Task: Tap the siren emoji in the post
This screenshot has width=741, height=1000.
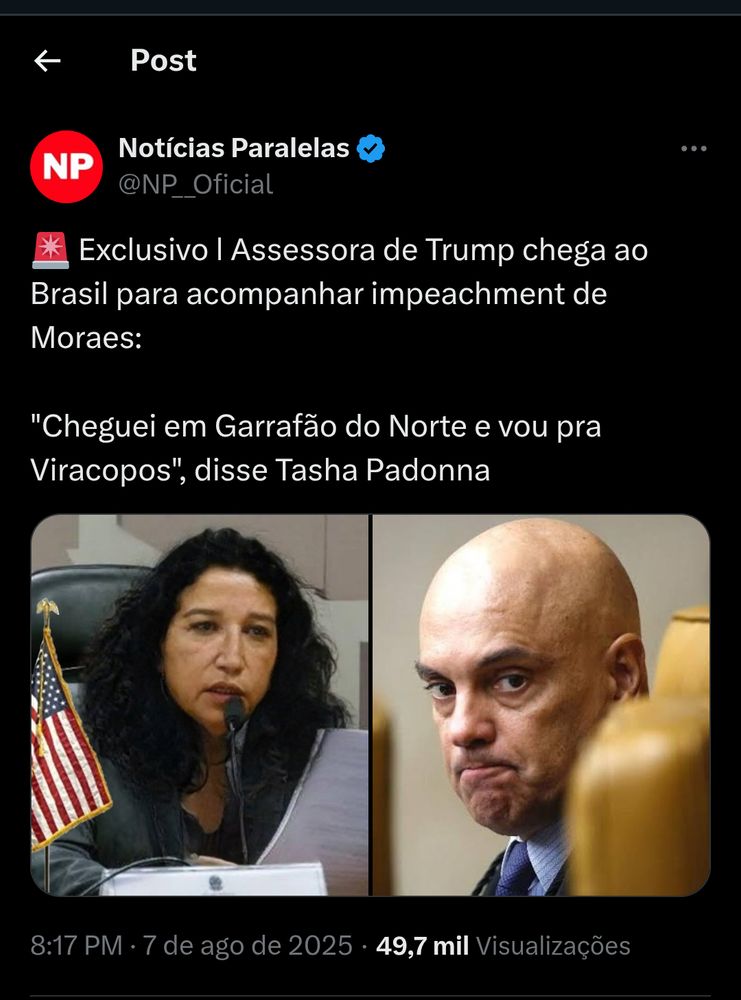Action: pyautogui.click(x=50, y=250)
